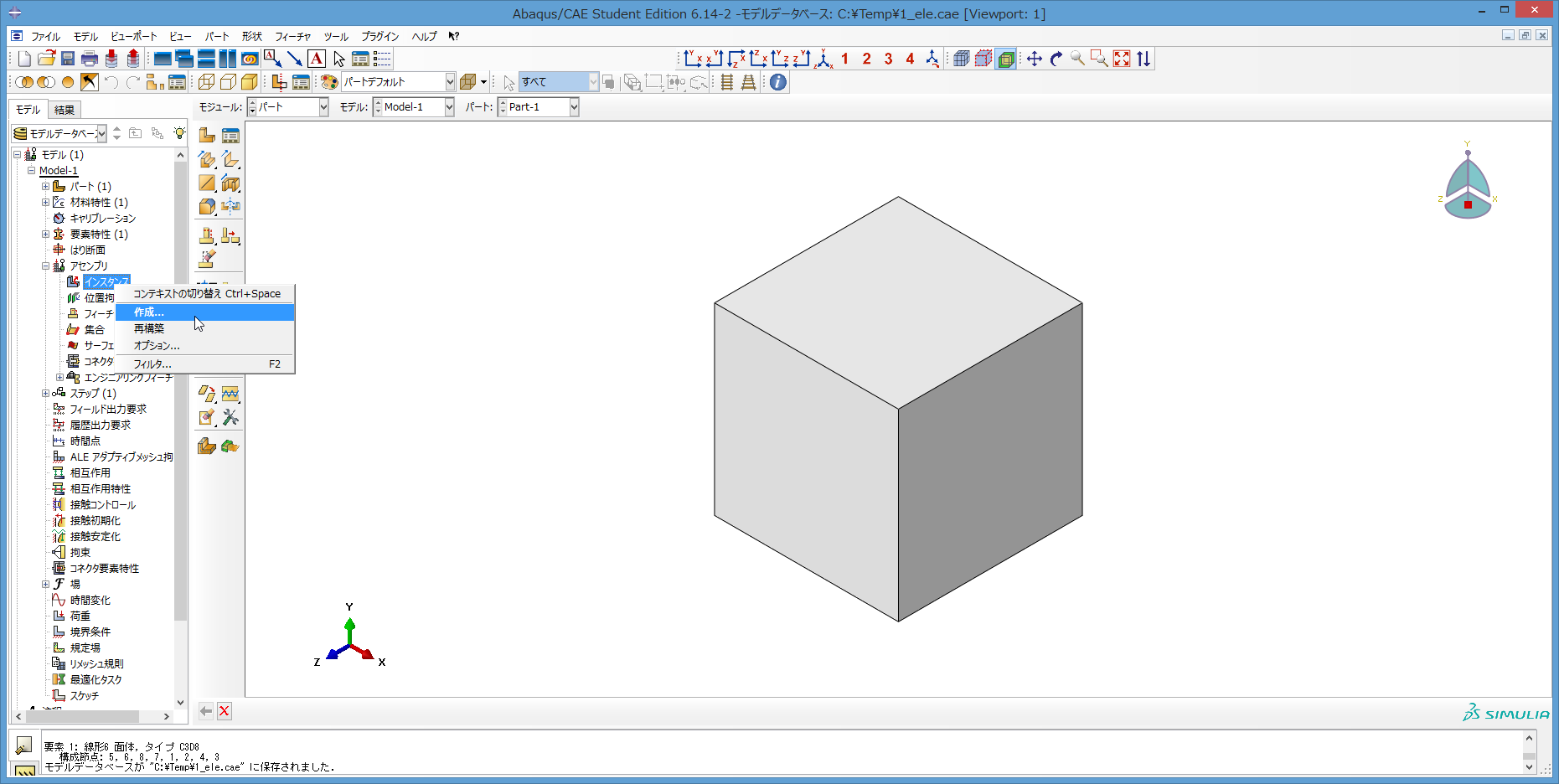Open the プラグイン menu

coord(379,37)
